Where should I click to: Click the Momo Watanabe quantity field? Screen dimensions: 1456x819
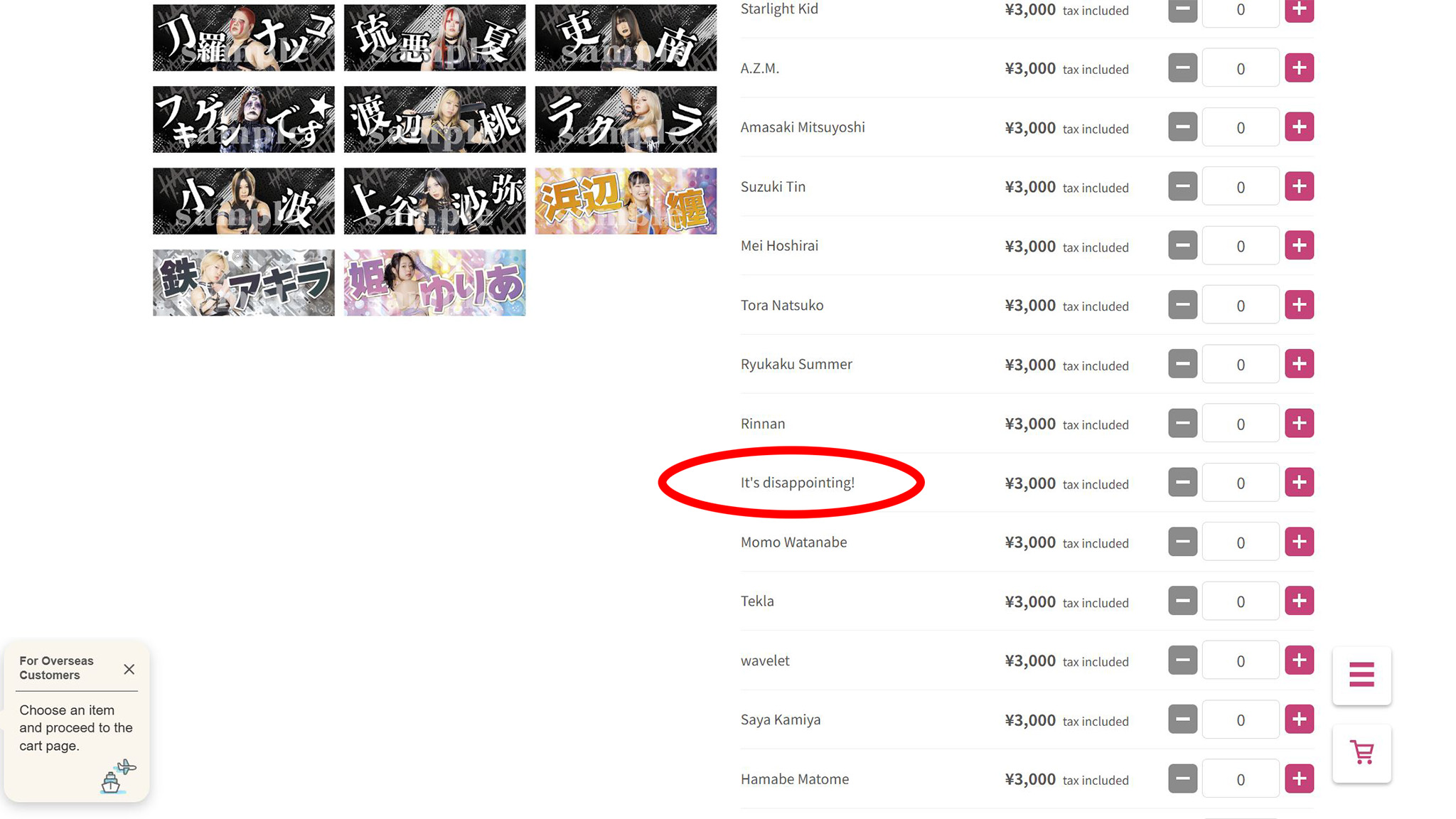click(1241, 542)
